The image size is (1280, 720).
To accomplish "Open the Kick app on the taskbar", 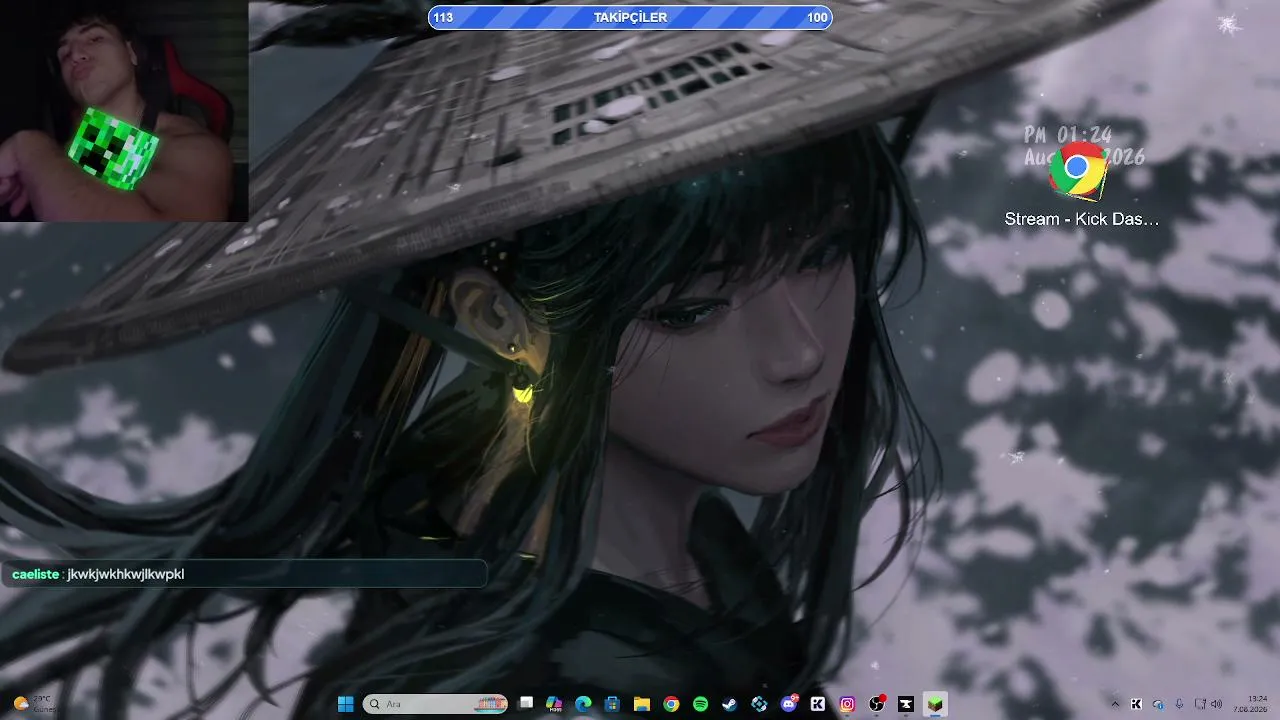I will [818, 704].
